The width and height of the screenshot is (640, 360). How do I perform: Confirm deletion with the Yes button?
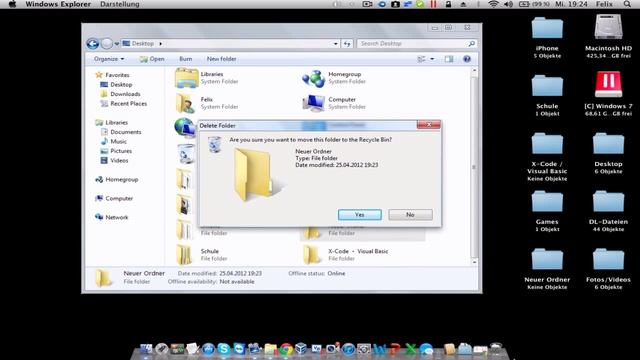pos(360,215)
